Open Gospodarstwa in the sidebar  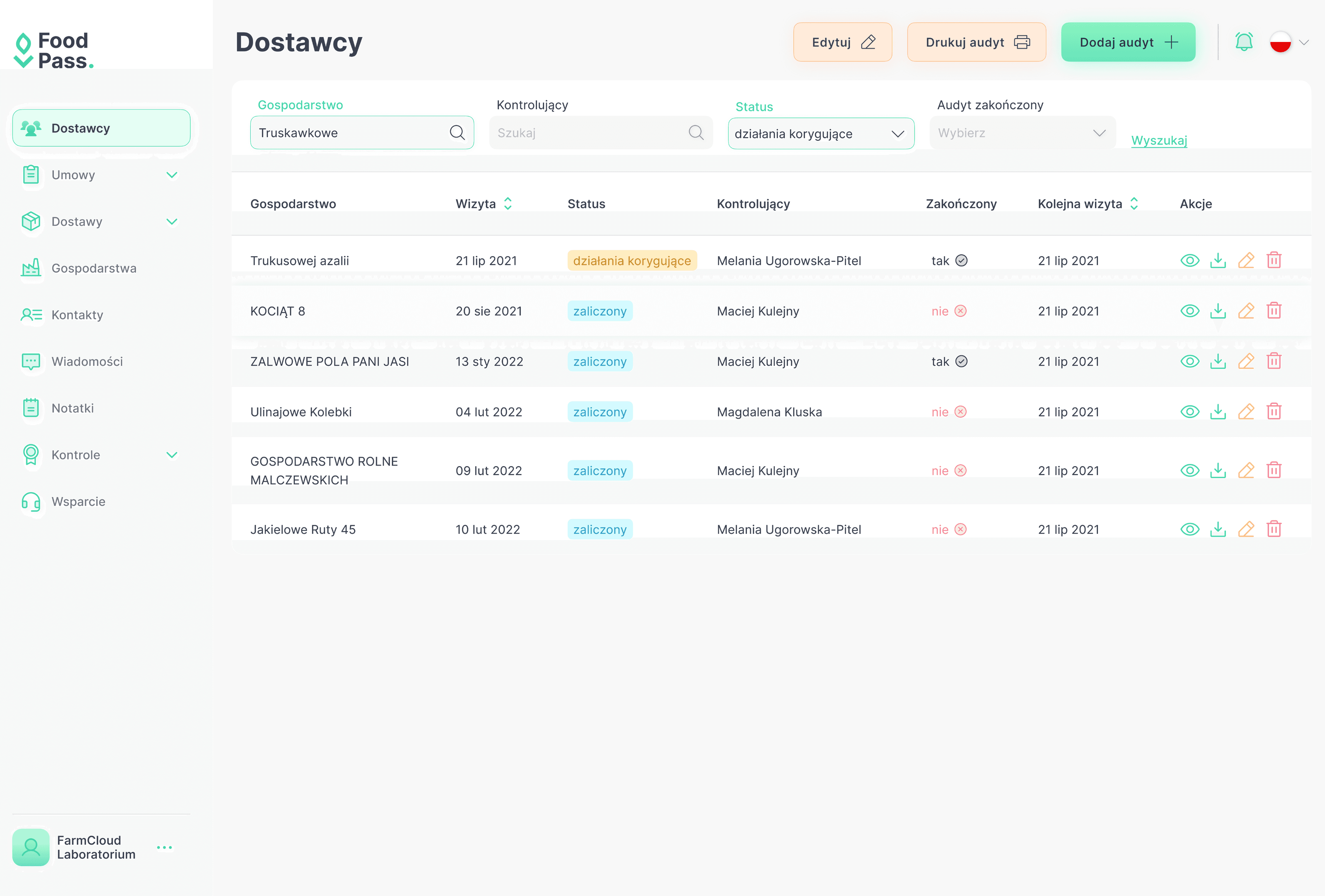point(94,268)
